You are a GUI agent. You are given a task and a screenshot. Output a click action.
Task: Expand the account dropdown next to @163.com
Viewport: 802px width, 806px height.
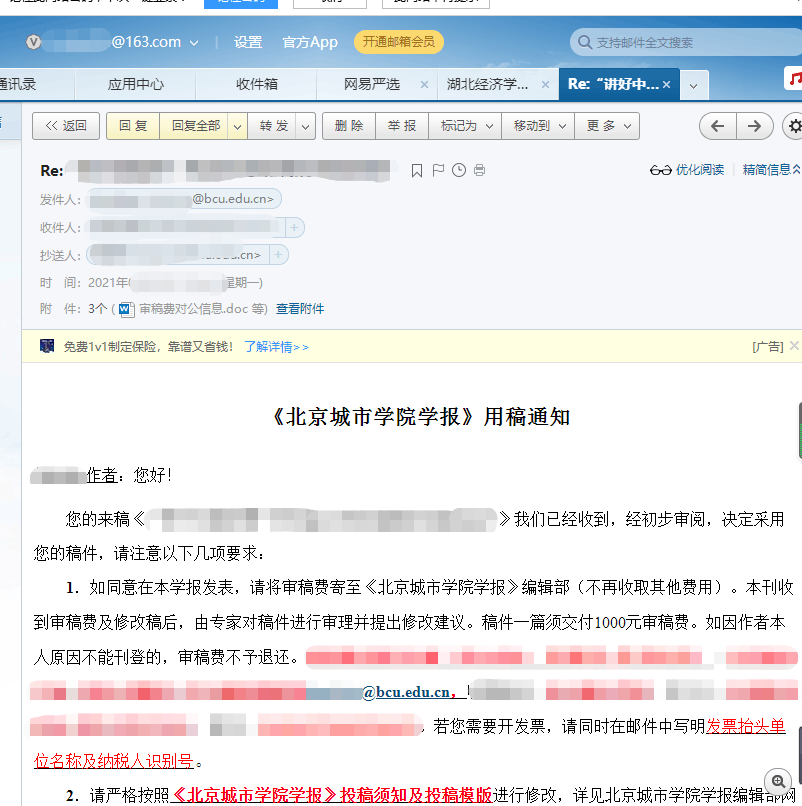[194, 43]
